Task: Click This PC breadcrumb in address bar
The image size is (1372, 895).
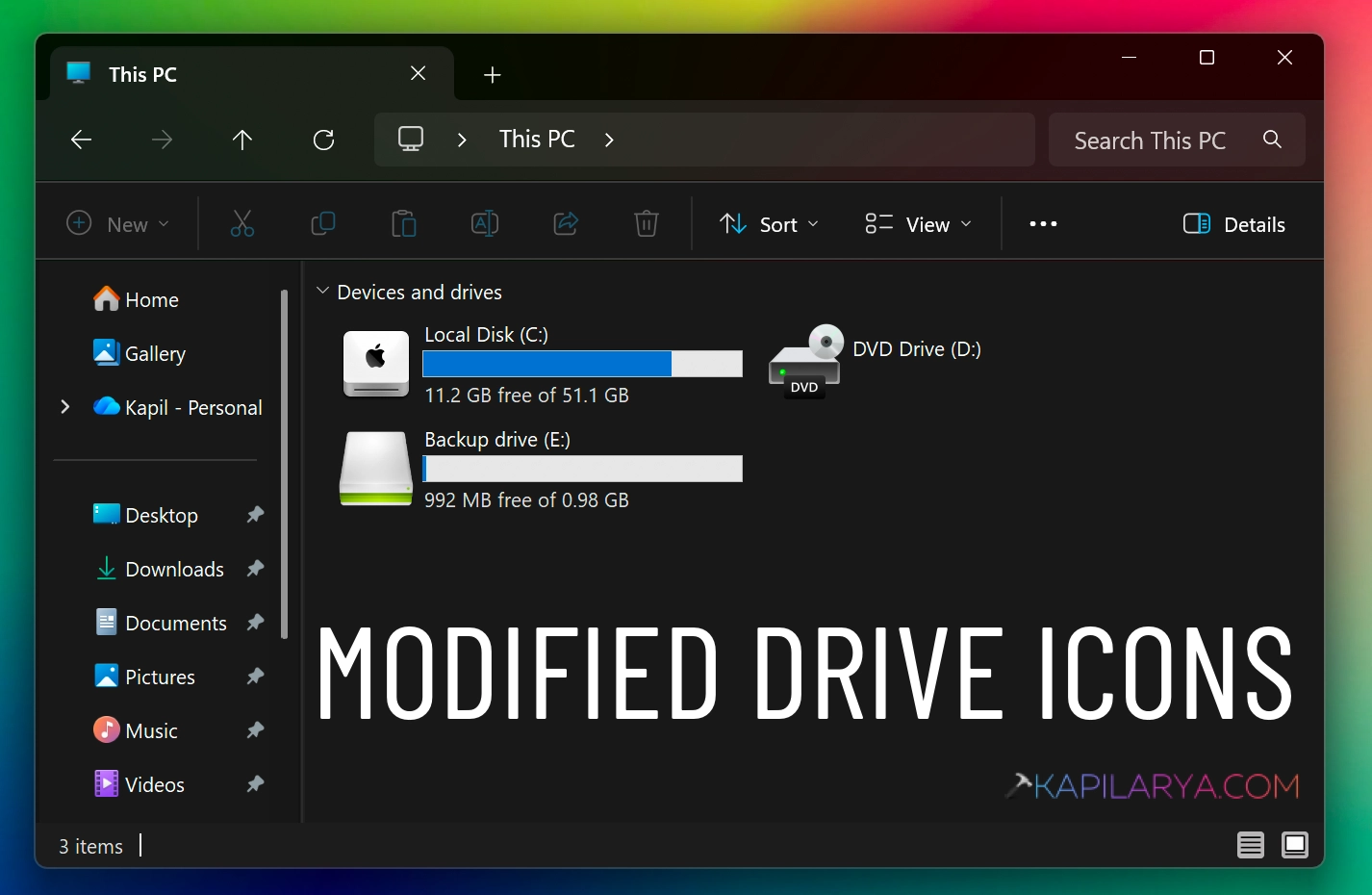Action: click(x=537, y=140)
